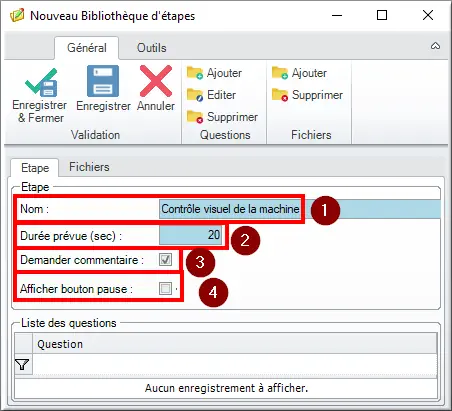Select the Etape sub-tab
Screen dimensions: 452x411
click(35, 167)
